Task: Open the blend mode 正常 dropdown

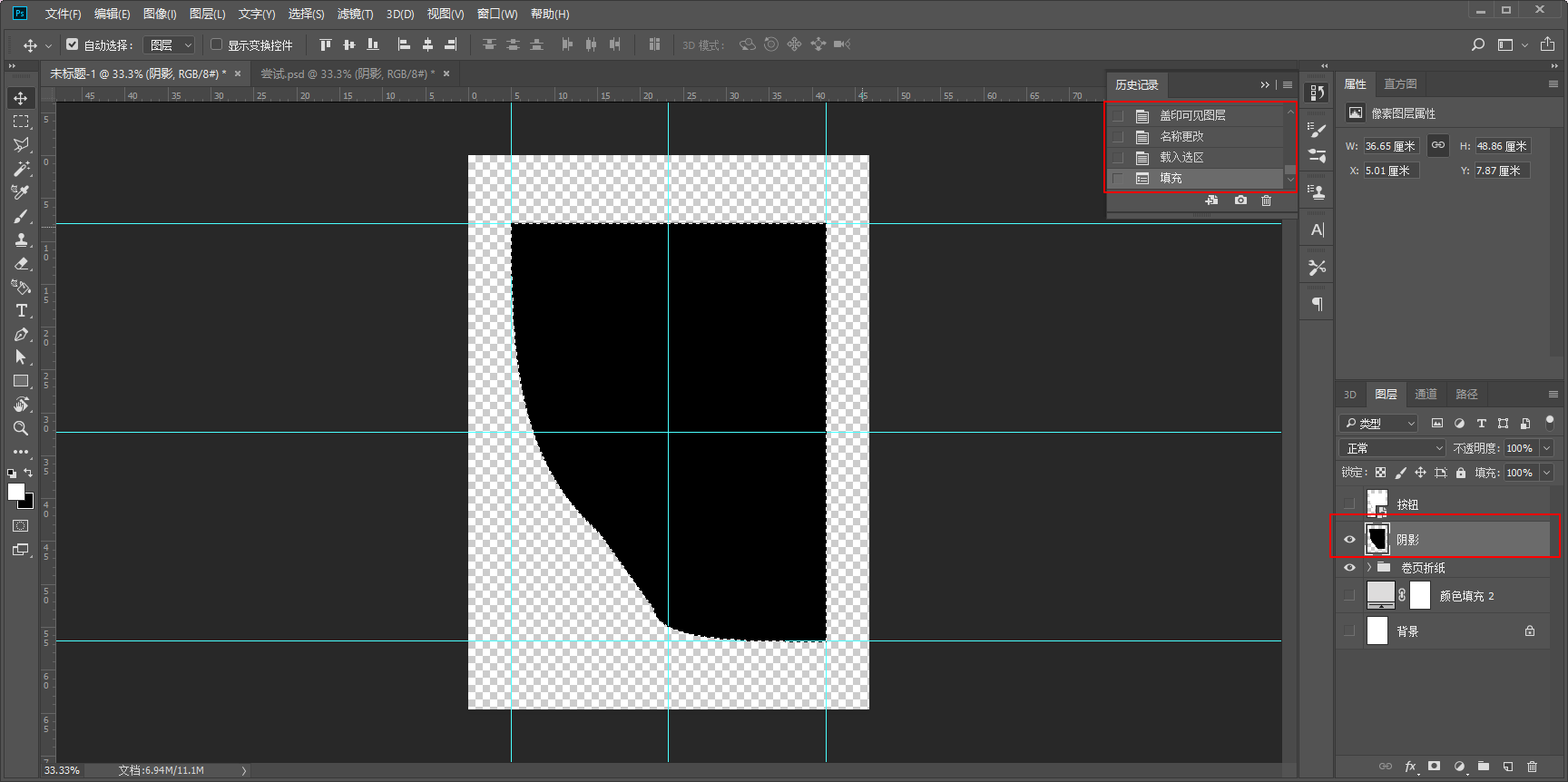Action: (x=1392, y=448)
